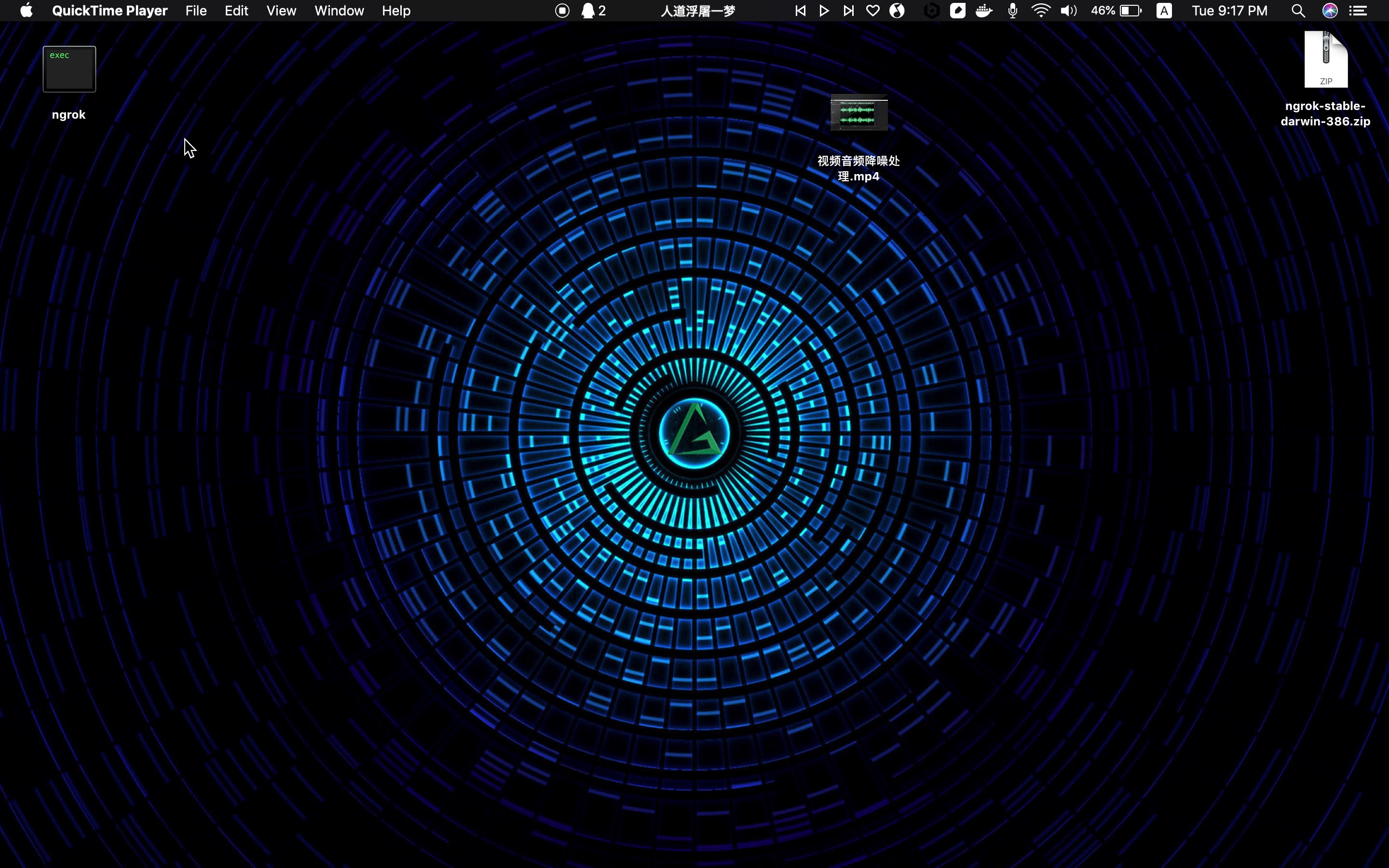Favorite the song with heart icon
The height and width of the screenshot is (868, 1389).
pos(872,11)
